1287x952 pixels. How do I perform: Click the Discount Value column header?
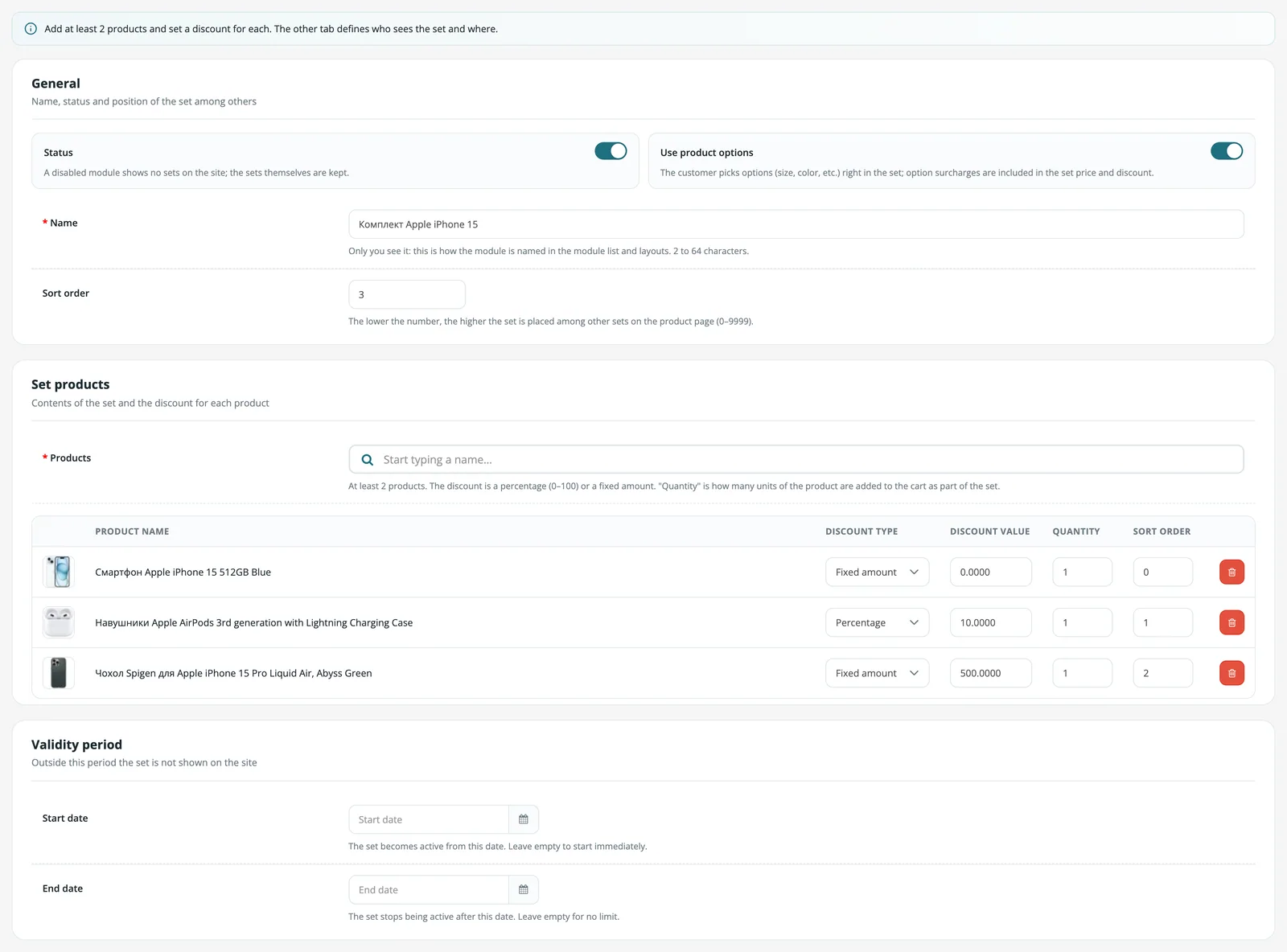(x=990, y=531)
